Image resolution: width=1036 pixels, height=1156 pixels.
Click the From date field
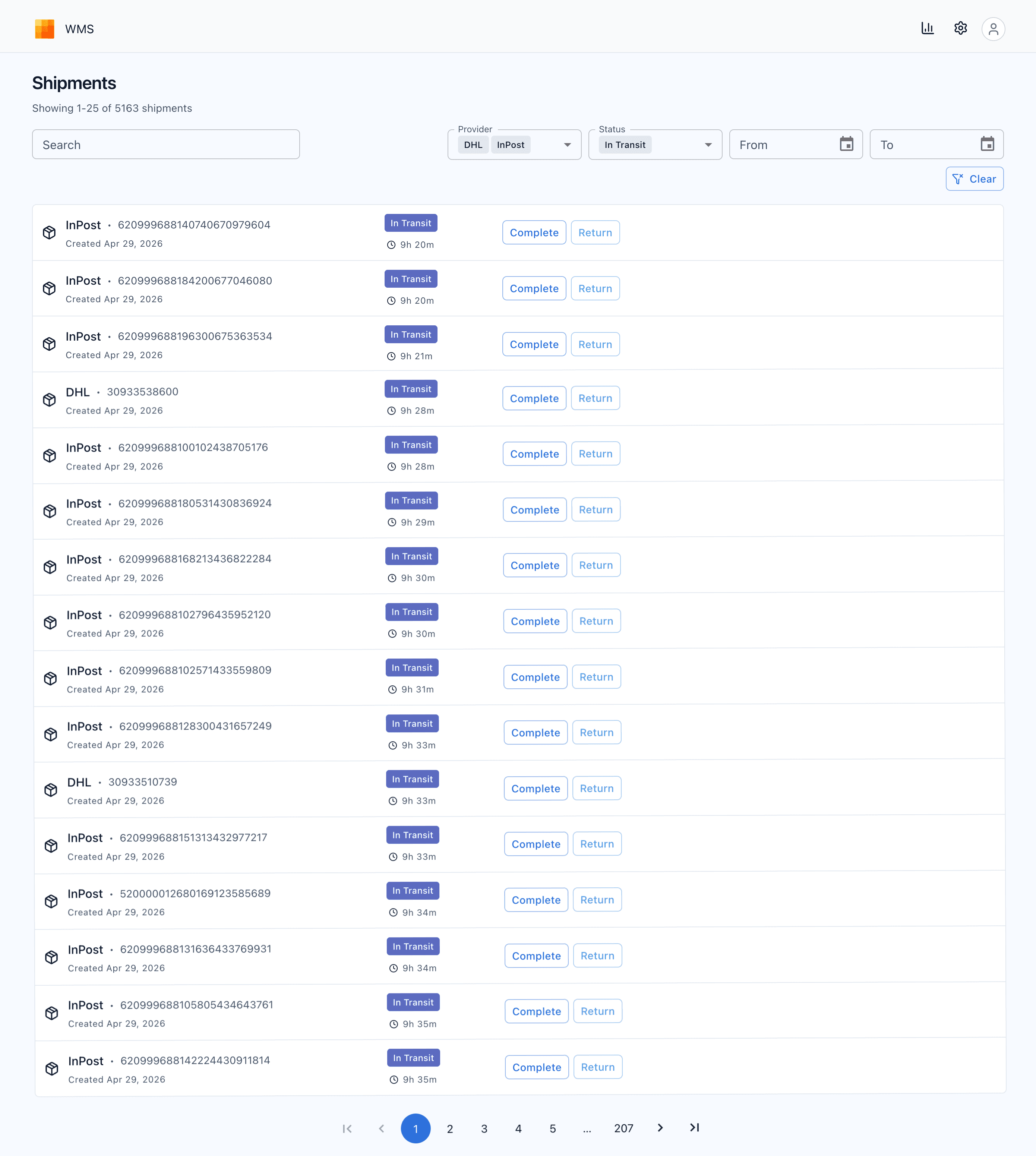click(796, 145)
